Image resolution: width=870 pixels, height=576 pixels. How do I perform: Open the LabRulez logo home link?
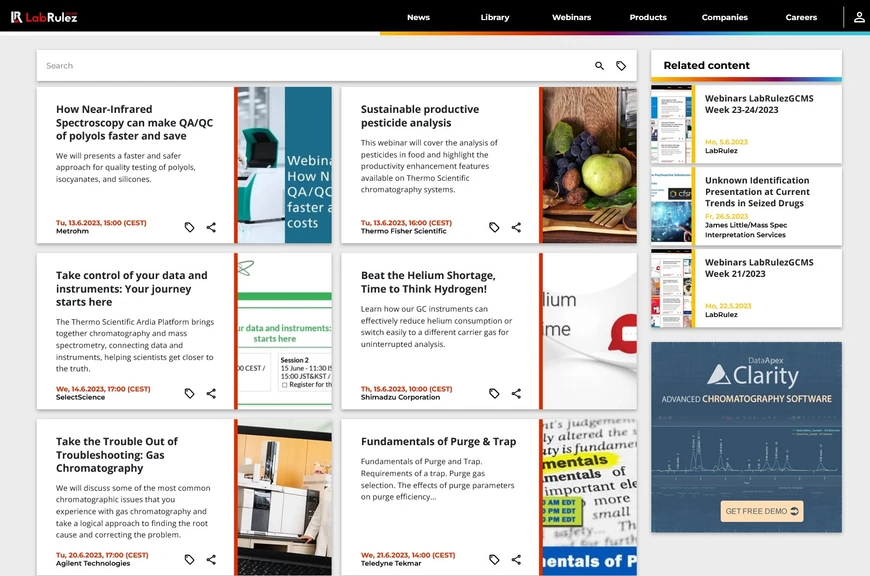click(x=44, y=17)
